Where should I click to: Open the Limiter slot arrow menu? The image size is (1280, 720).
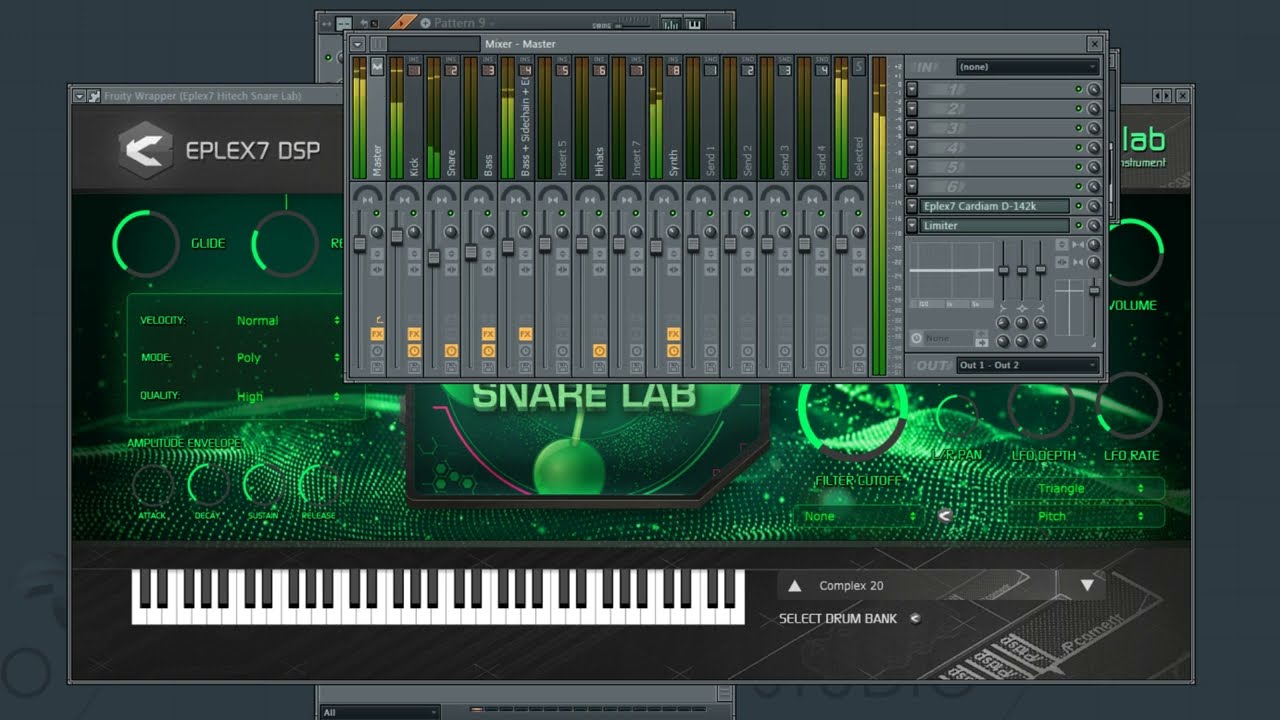(x=912, y=226)
